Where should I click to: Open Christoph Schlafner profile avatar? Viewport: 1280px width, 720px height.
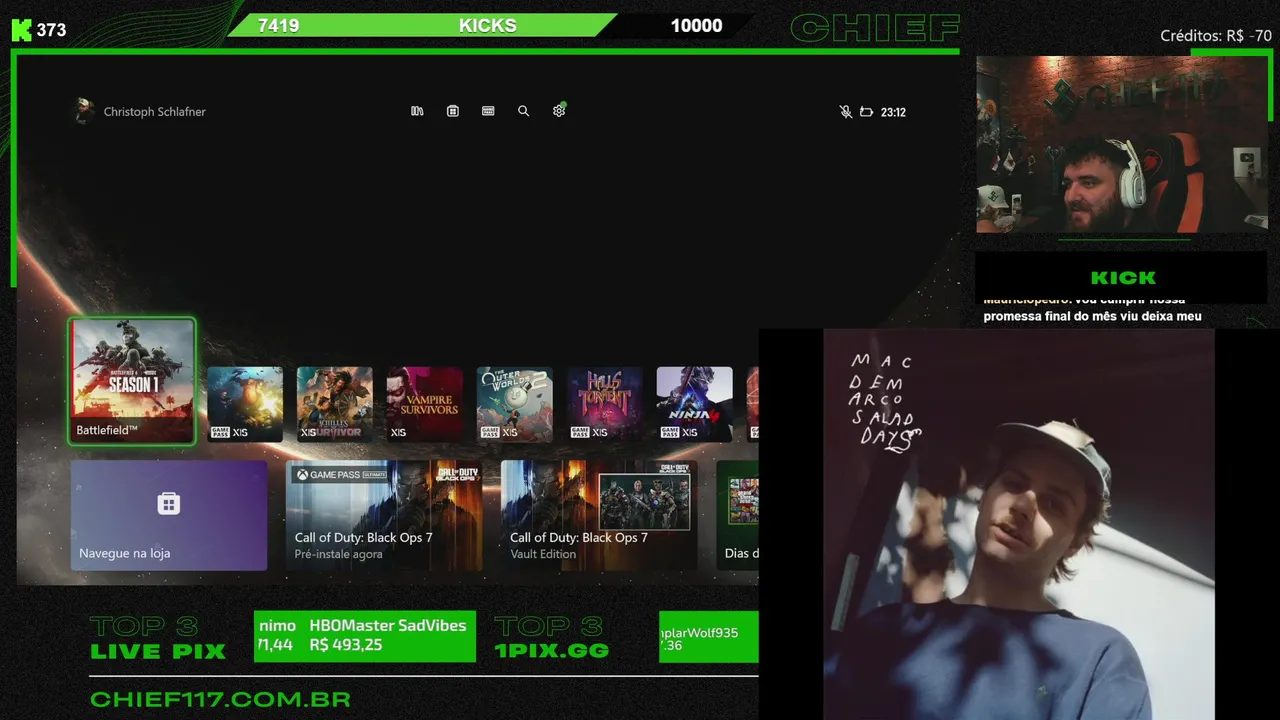click(85, 111)
